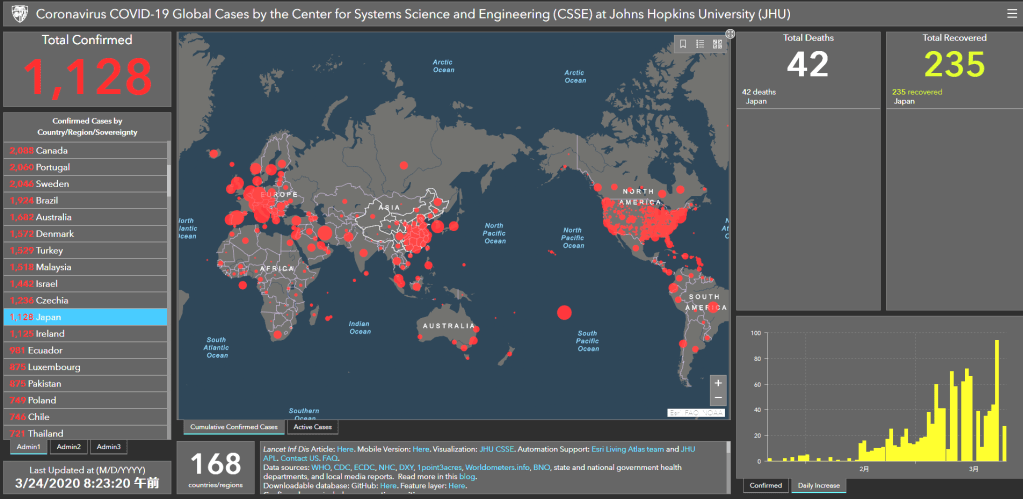Choose Australia from the confirmed cases list
Image resolution: width=1023 pixels, height=499 pixels.
(x=85, y=217)
